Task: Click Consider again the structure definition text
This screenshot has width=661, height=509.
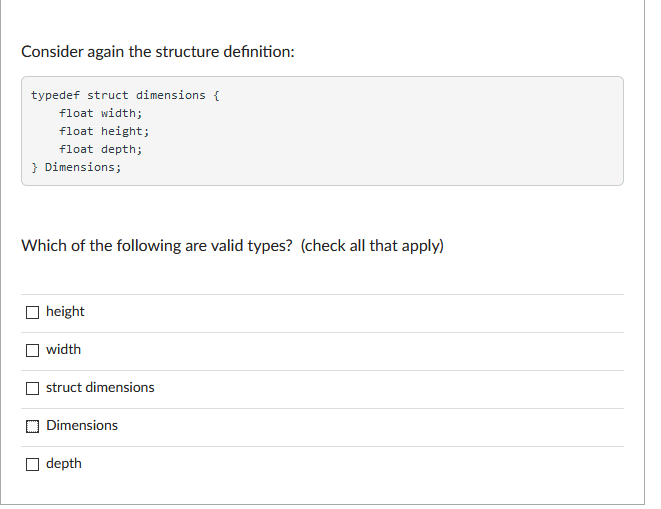Action: [x=158, y=52]
